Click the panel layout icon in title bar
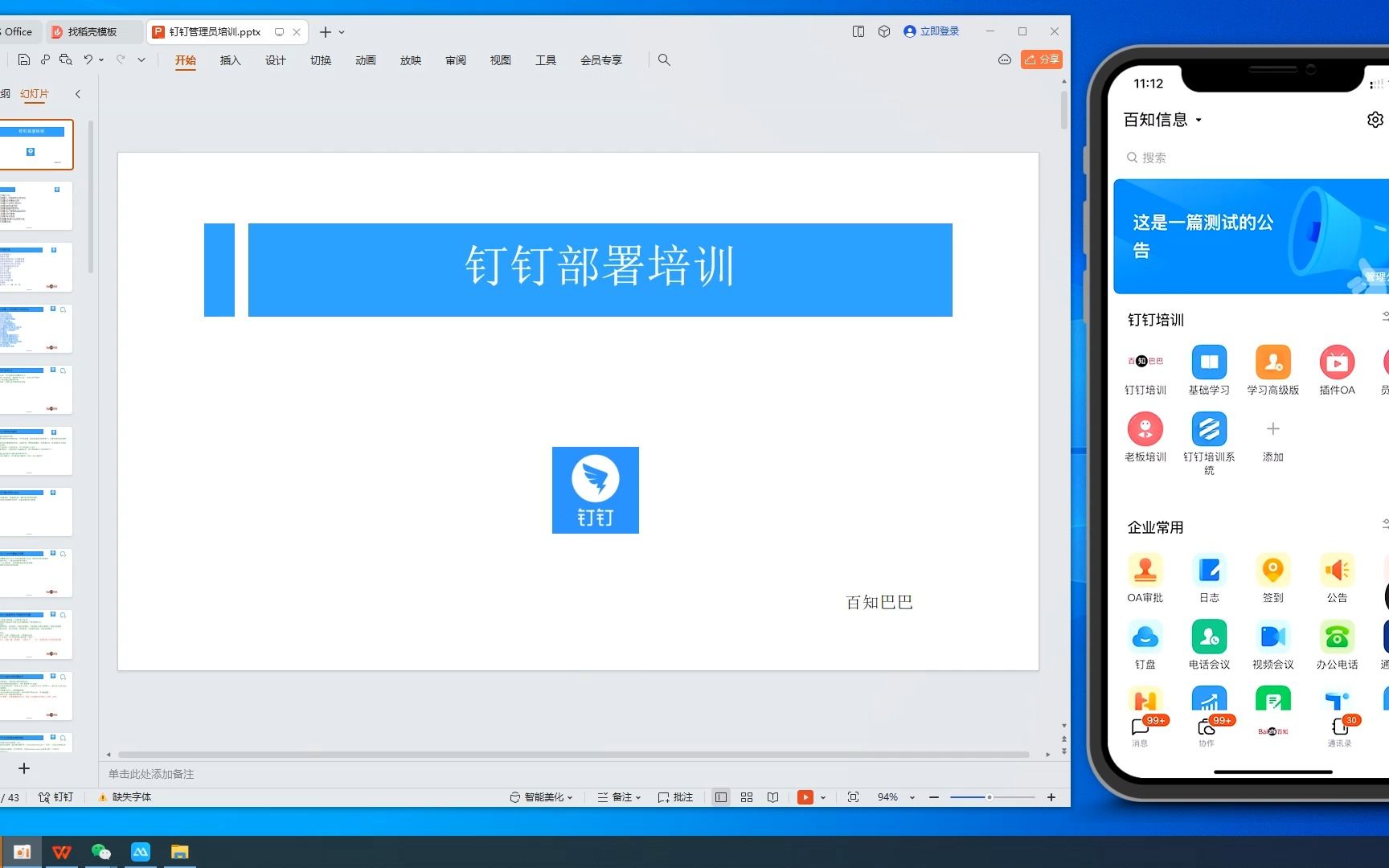The width and height of the screenshot is (1389, 868). pos(858,31)
